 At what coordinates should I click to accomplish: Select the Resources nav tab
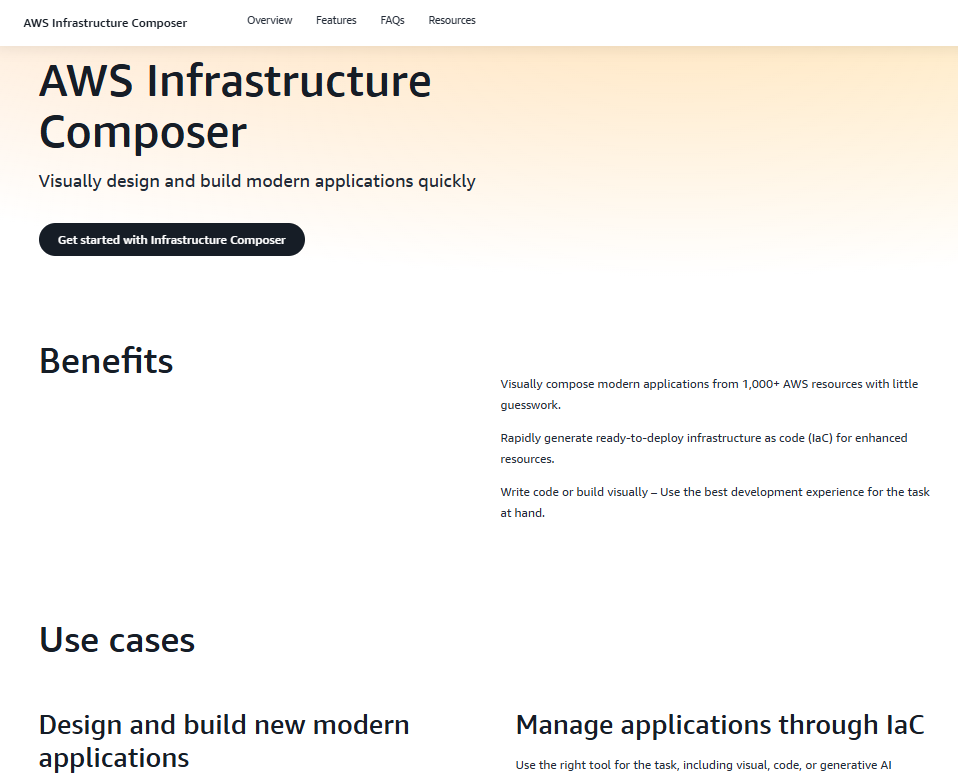pyautogui.click(x=452, y=20)
